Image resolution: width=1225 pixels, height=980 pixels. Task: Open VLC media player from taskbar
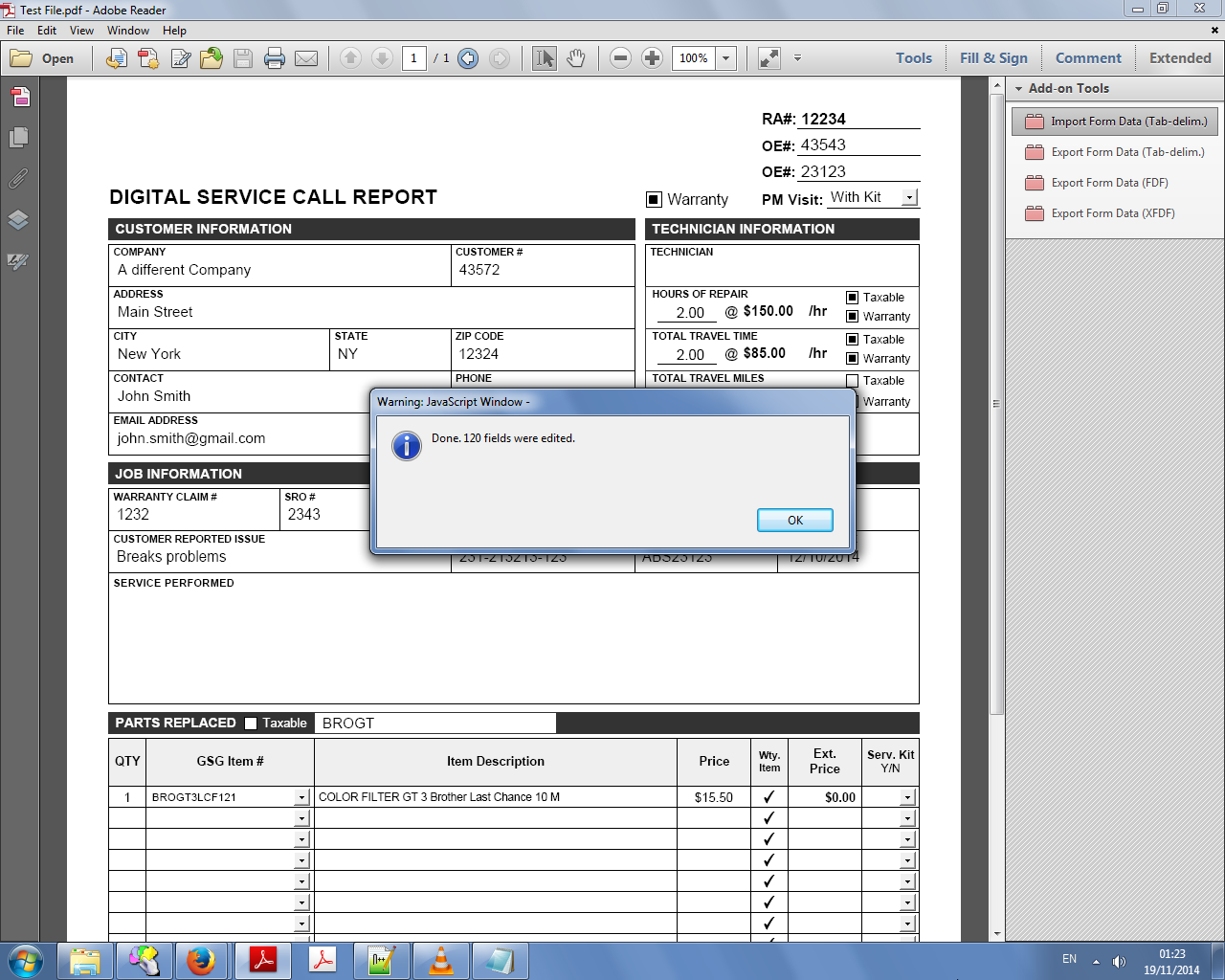point(441,960)
